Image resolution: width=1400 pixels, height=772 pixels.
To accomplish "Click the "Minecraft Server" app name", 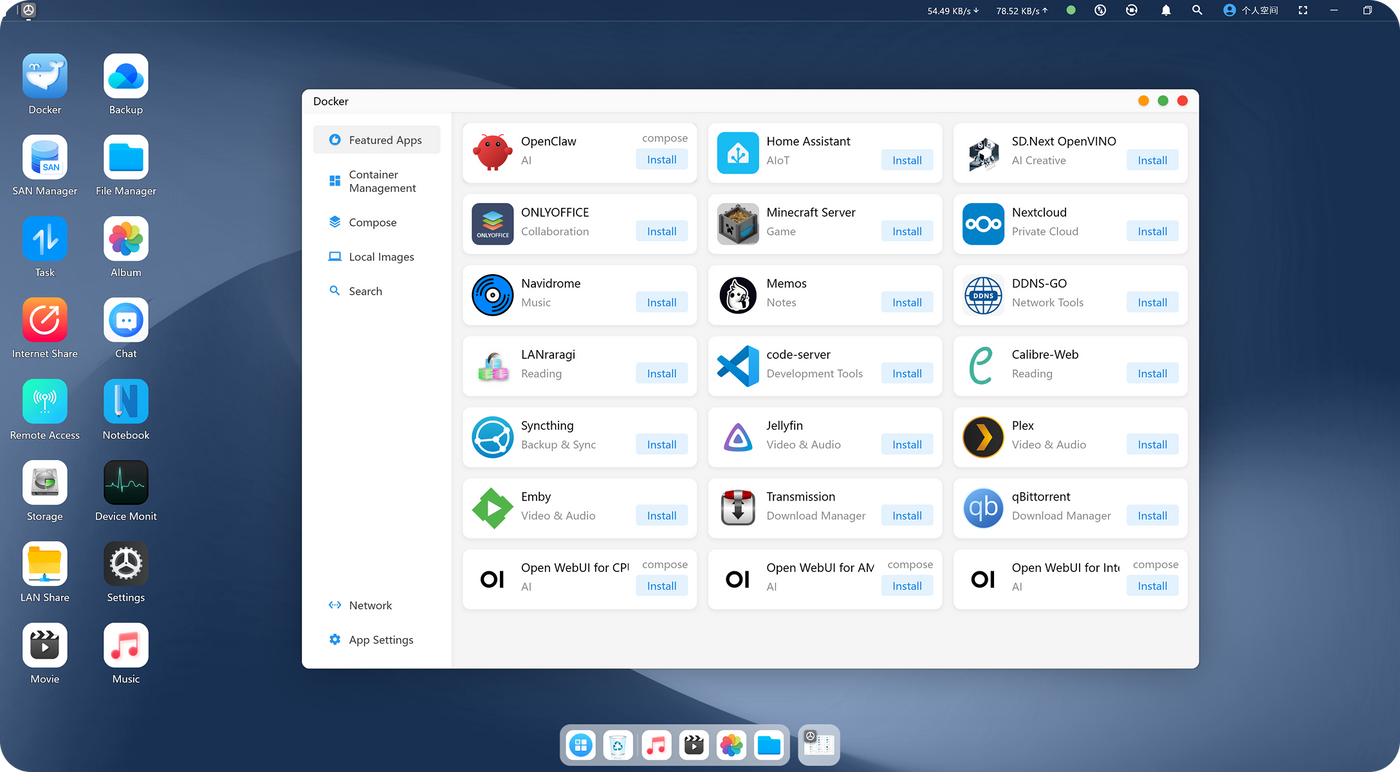I will [x=811, y=212].
